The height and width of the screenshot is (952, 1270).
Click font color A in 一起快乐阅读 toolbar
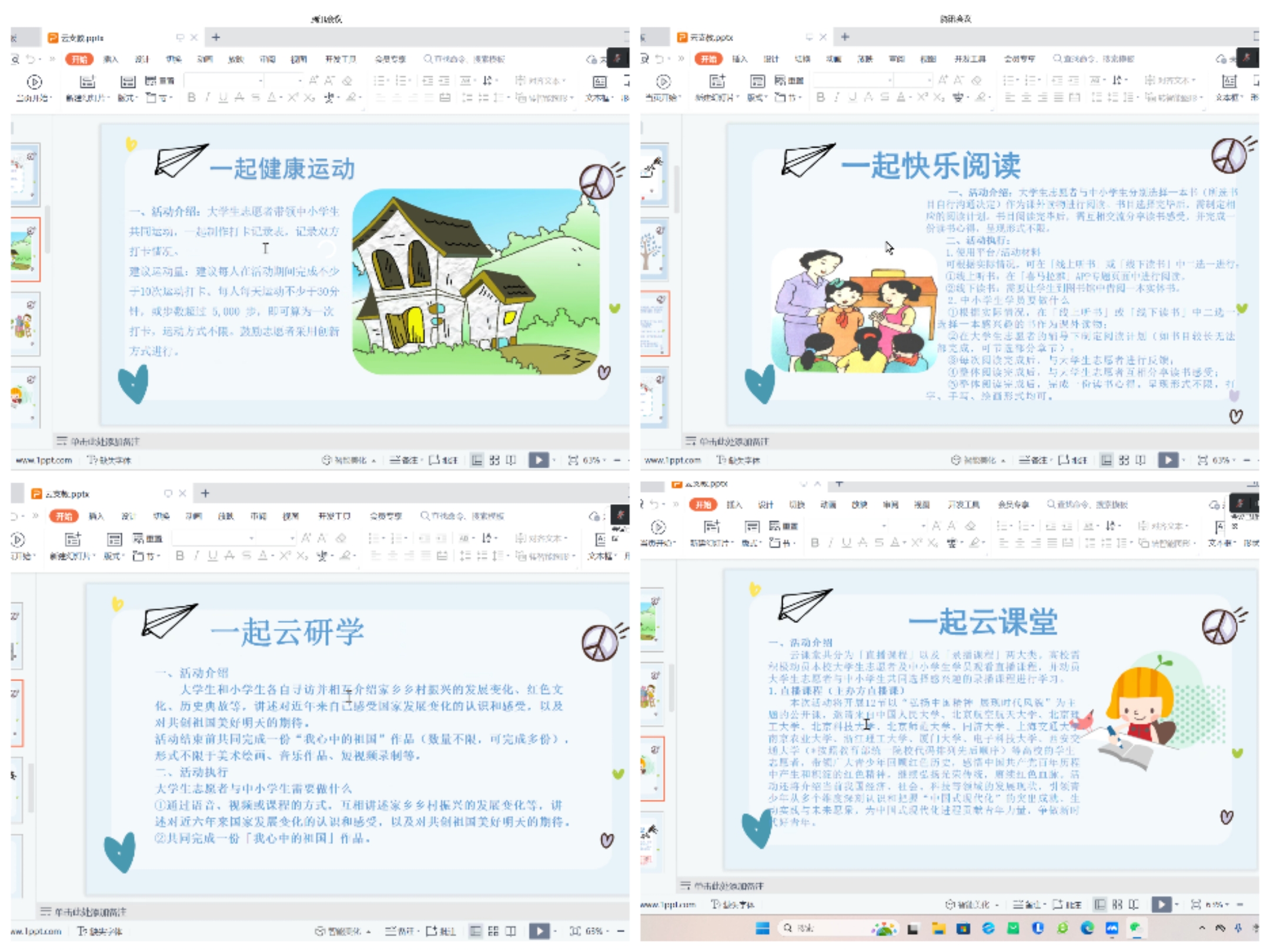pos(900,98)
